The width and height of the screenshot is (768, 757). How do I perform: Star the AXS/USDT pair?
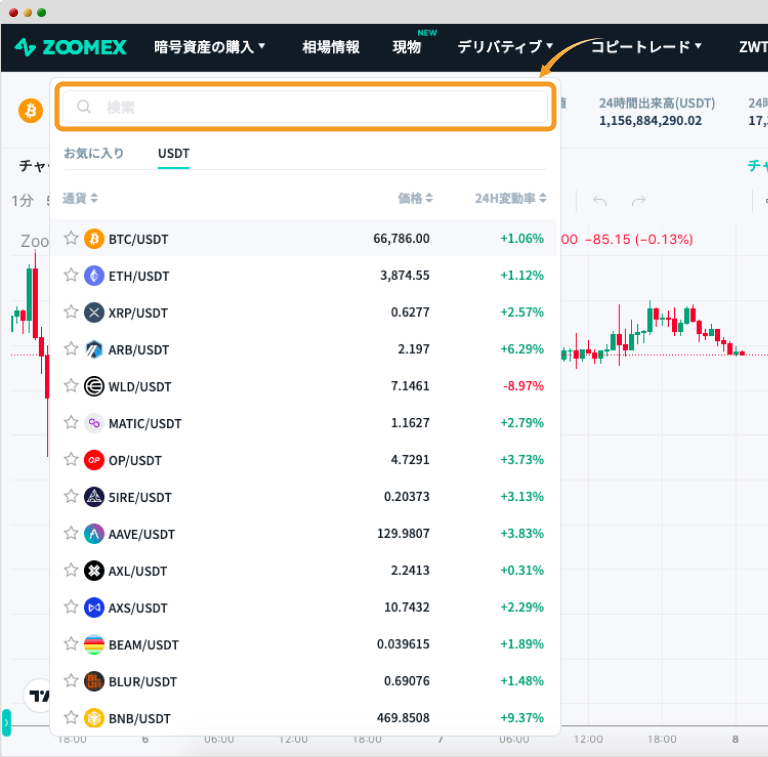(x=71, y=607)
